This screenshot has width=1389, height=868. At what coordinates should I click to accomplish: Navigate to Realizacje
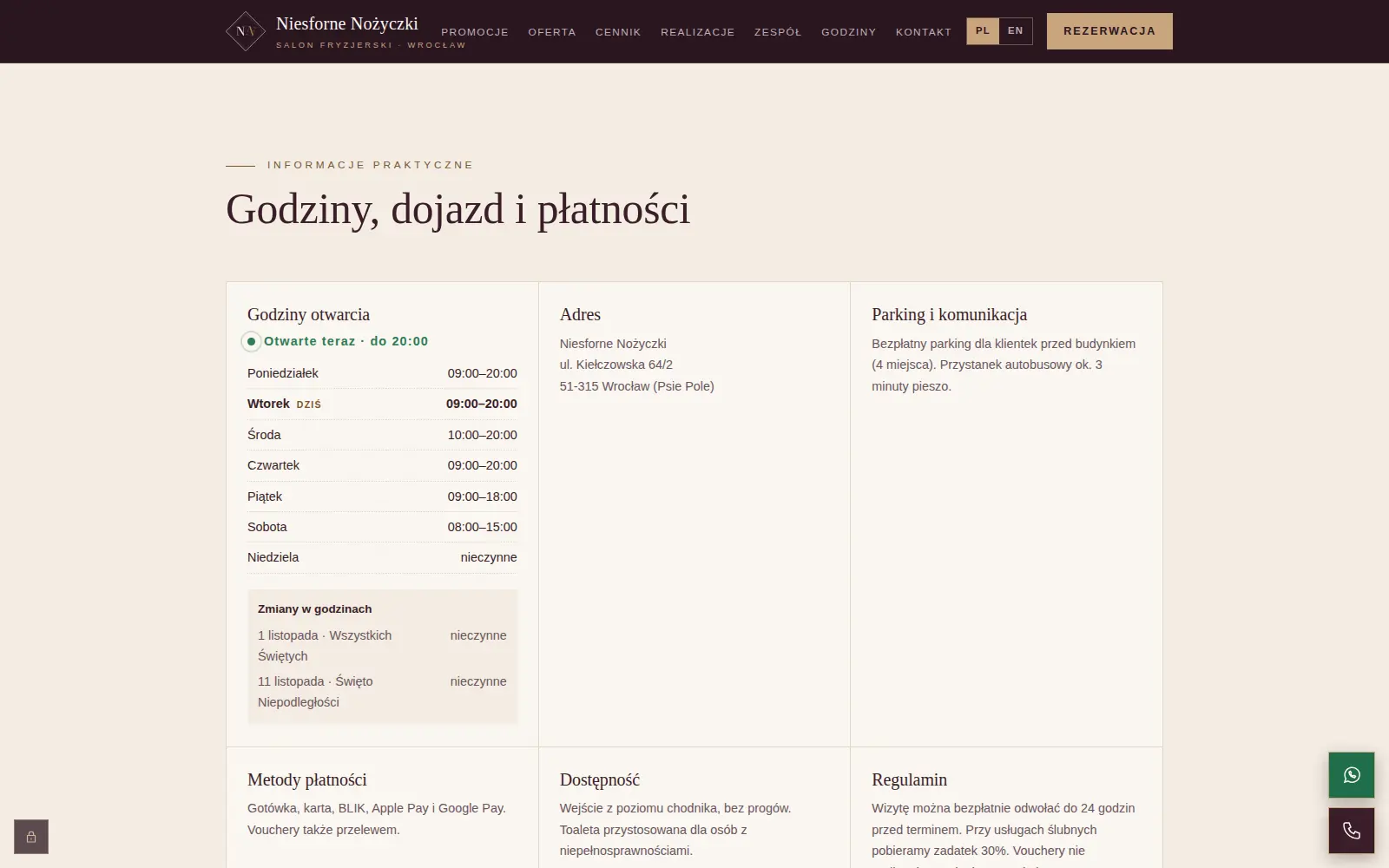click(698, 32)
